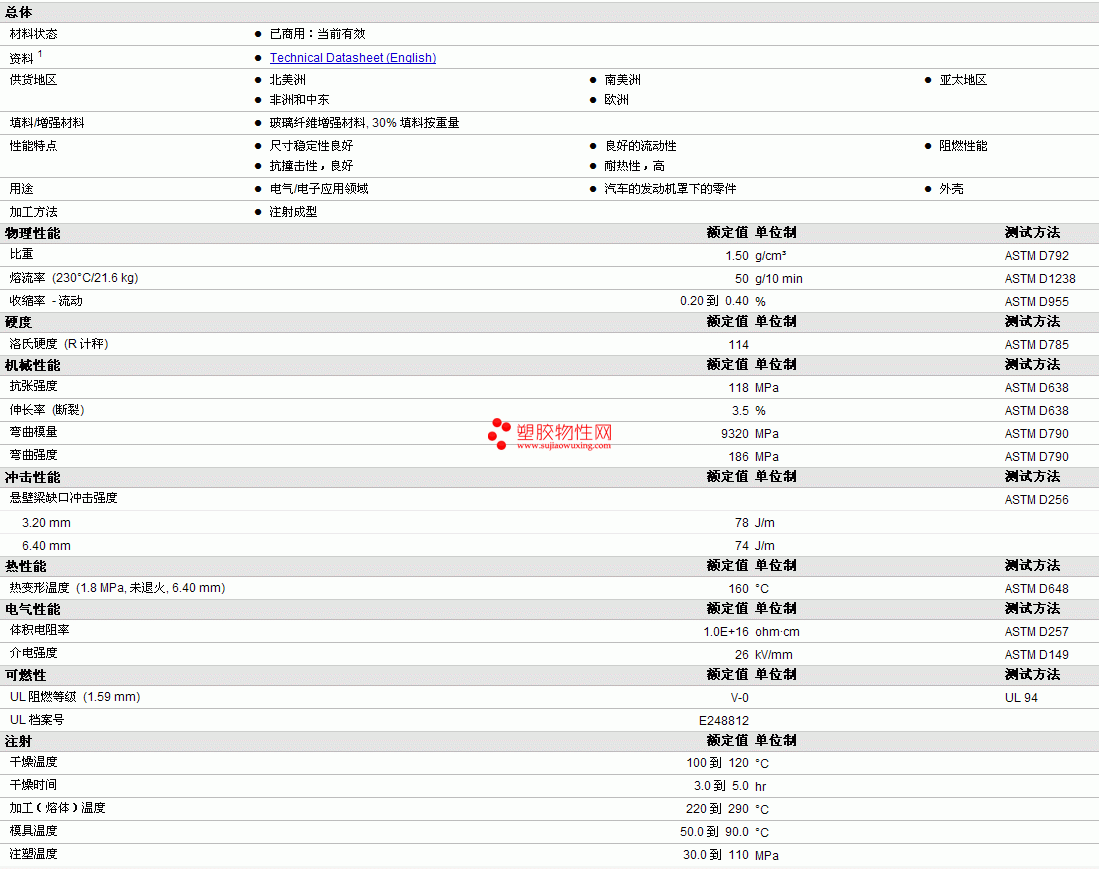Click the 物理性能 section header
Viewport: 1099px width, 869px height.
point(32,233)
